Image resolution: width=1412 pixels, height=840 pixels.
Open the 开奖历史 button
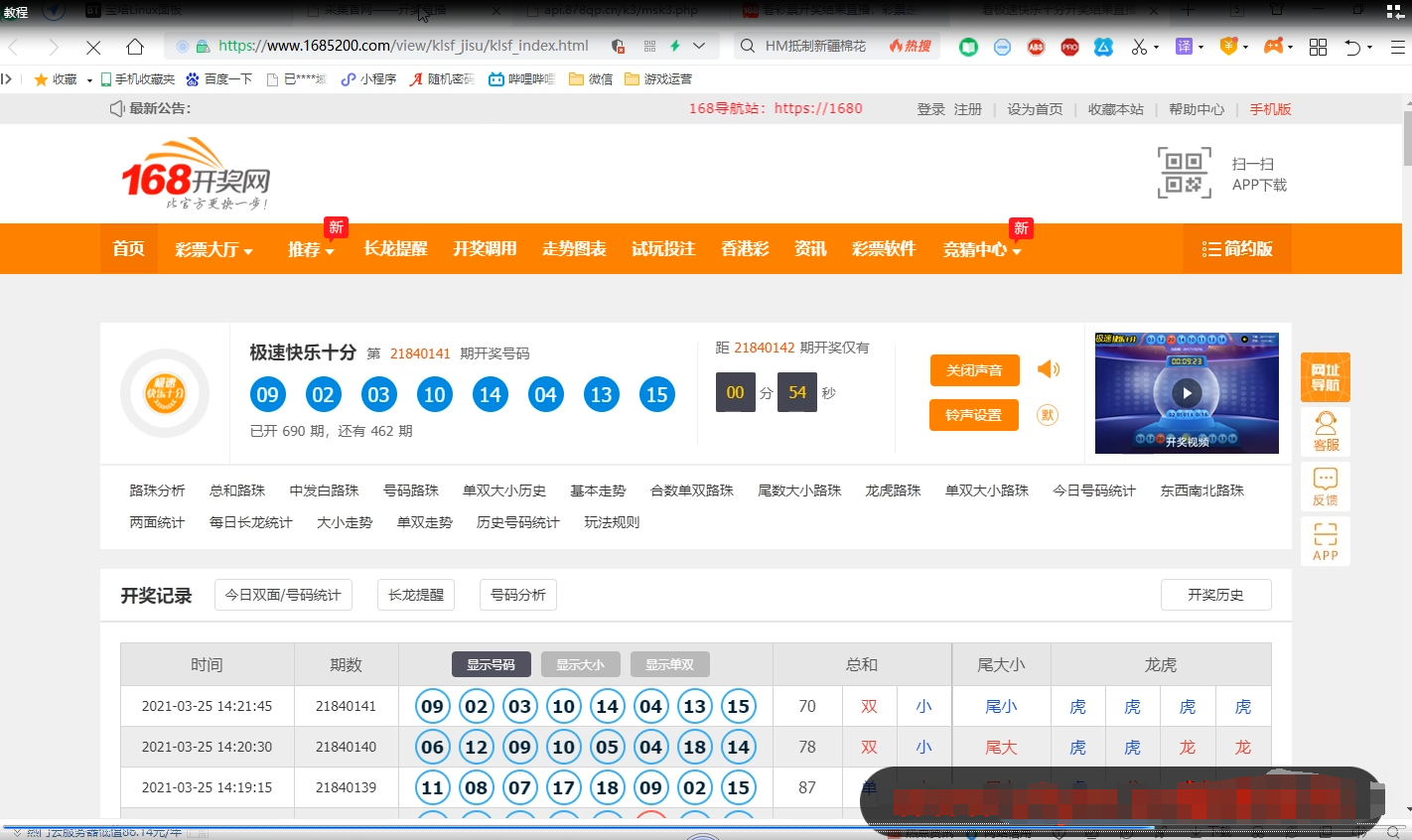[x=1215, y=595]
